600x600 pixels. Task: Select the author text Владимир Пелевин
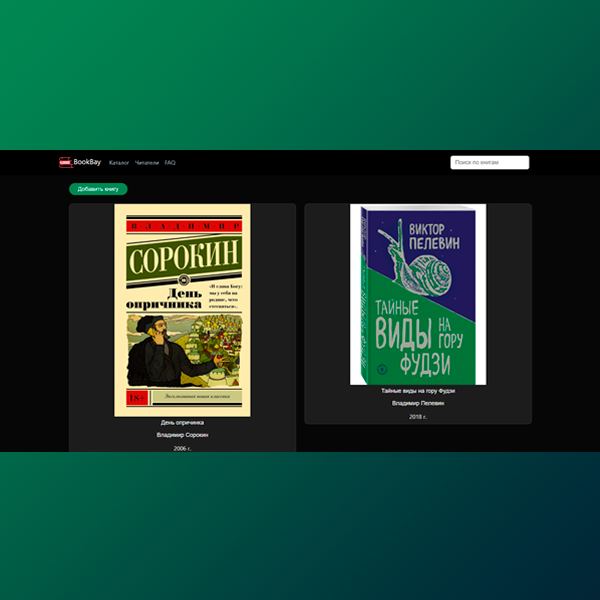point(418,403)
